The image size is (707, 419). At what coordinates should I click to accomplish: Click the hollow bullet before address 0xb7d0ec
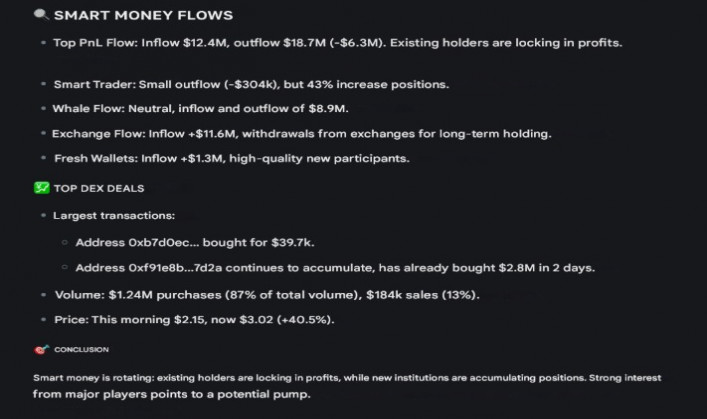point(65,242)
